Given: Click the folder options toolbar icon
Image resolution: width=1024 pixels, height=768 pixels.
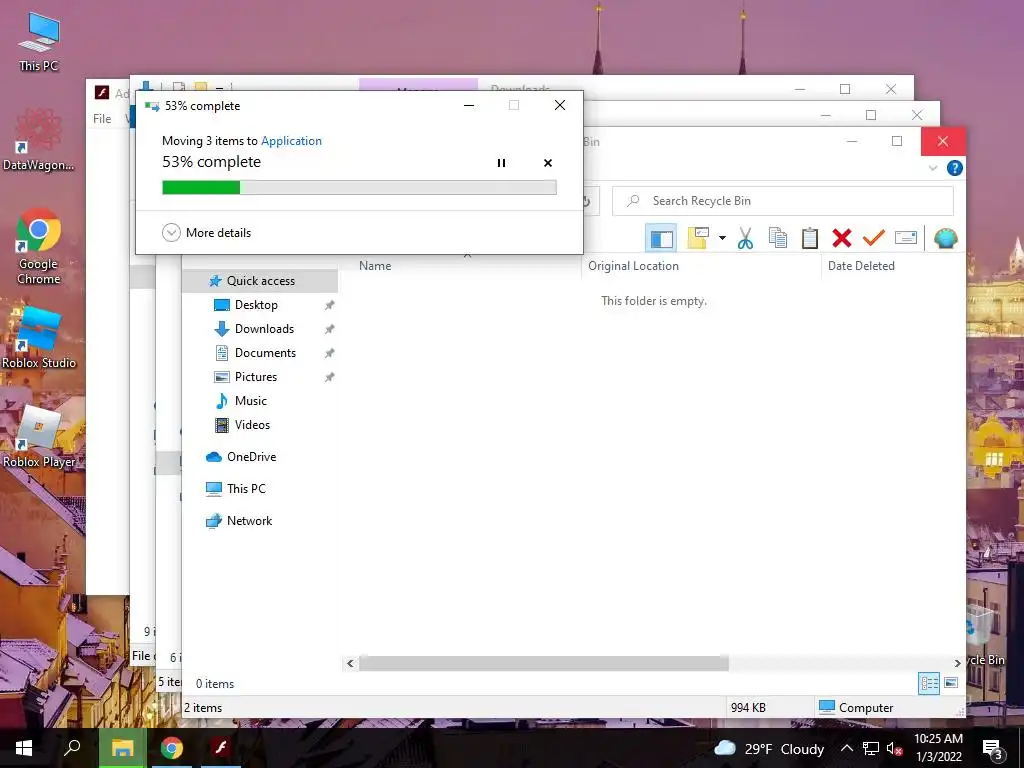Looking at the screenshot, I should coord(697,238).
